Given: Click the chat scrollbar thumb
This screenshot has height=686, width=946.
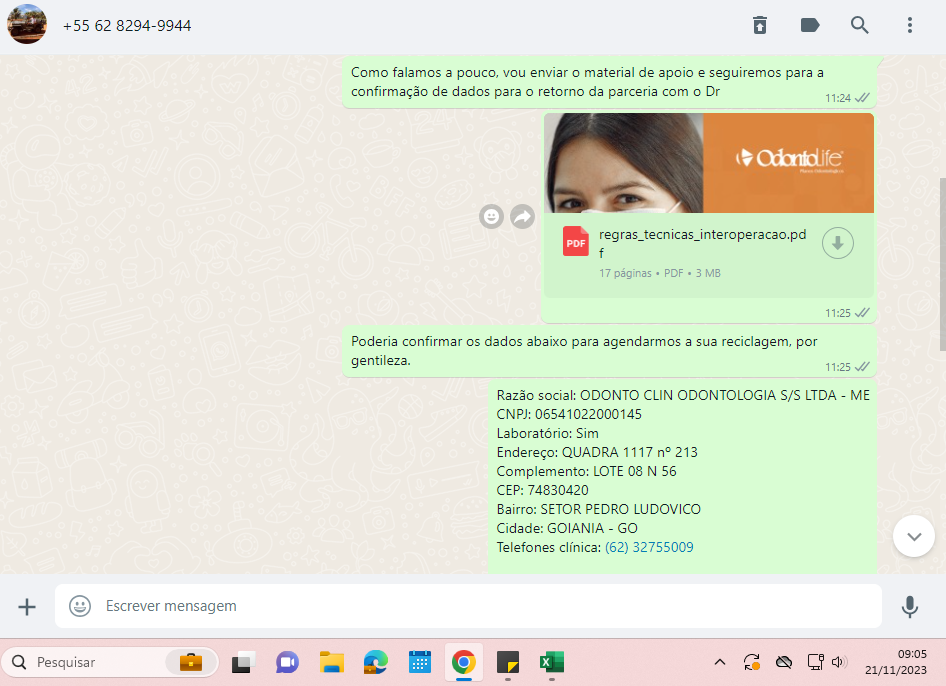Looking at the screenshot, I should pos(941,265).
